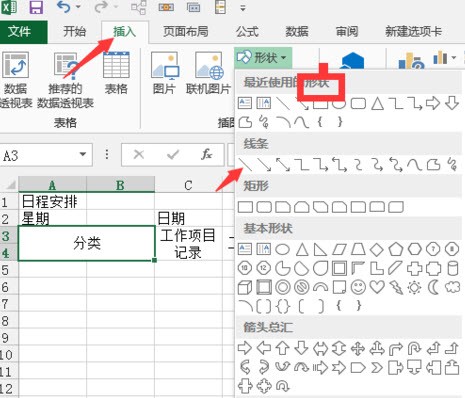Select the cell containing 日期

pyautogui.click(x=188, y=218)
